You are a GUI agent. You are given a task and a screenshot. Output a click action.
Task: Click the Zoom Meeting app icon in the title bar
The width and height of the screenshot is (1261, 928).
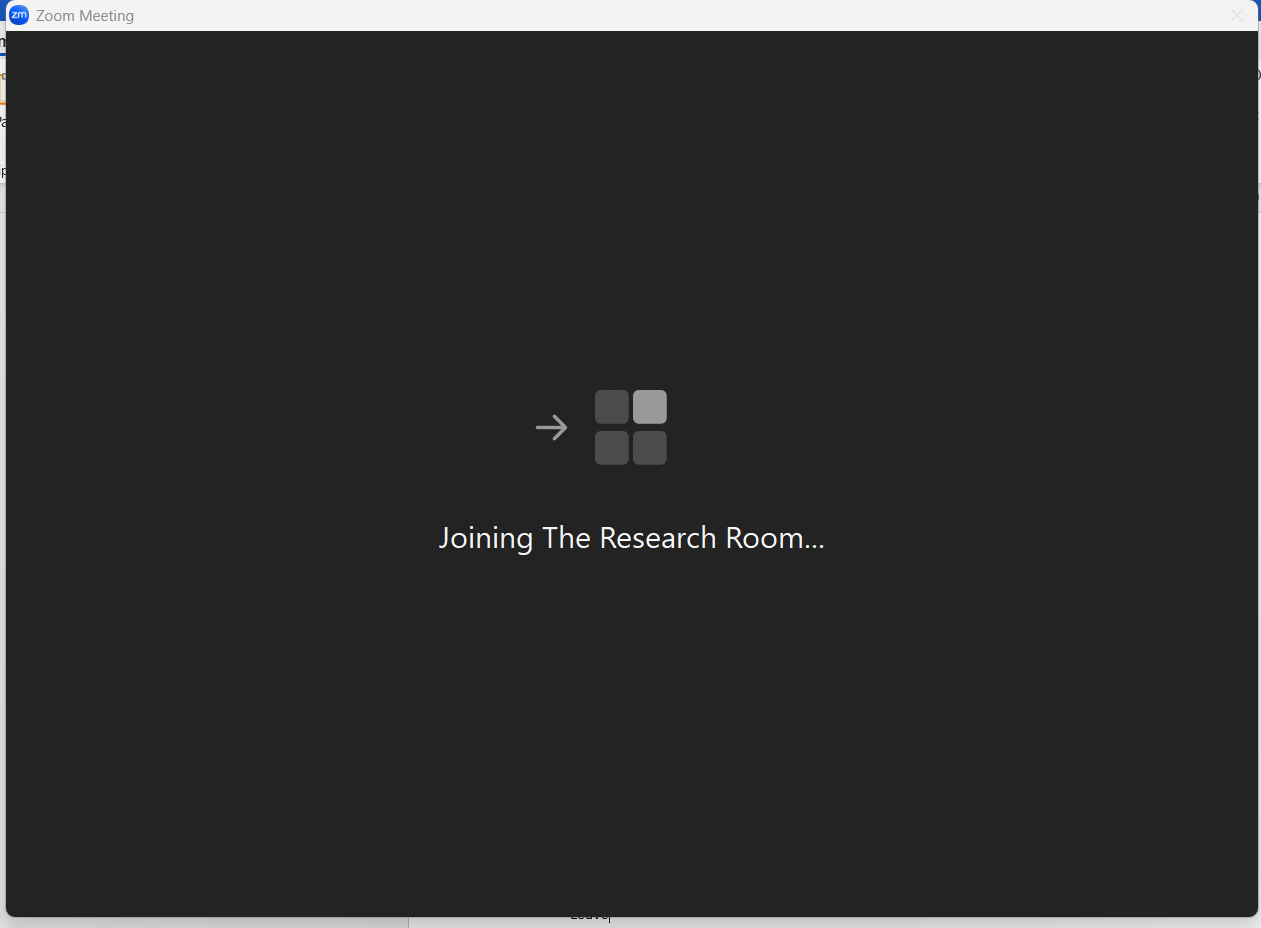click(18, 15)
